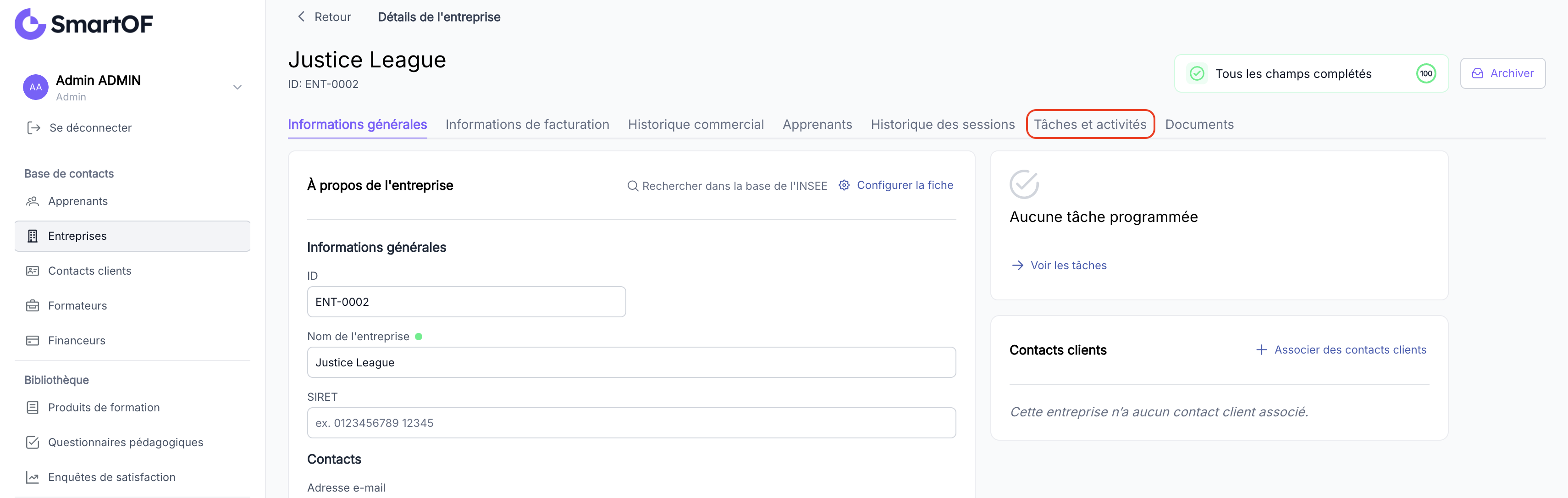Open Historique des sessions tab
This screenshot has height=498, width=1568.
pyautogui.click(x=942, y=125)
